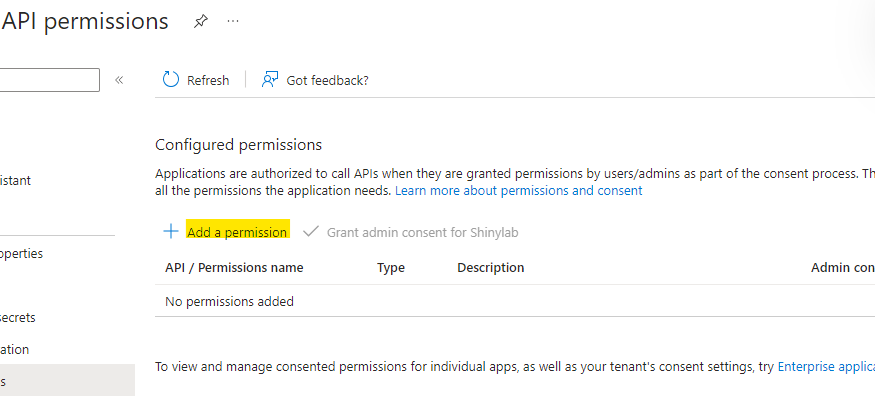The width and height of the screenshot is (875, 403).
Task: Follow the Enterprise applications link
Action: (825, 367)
